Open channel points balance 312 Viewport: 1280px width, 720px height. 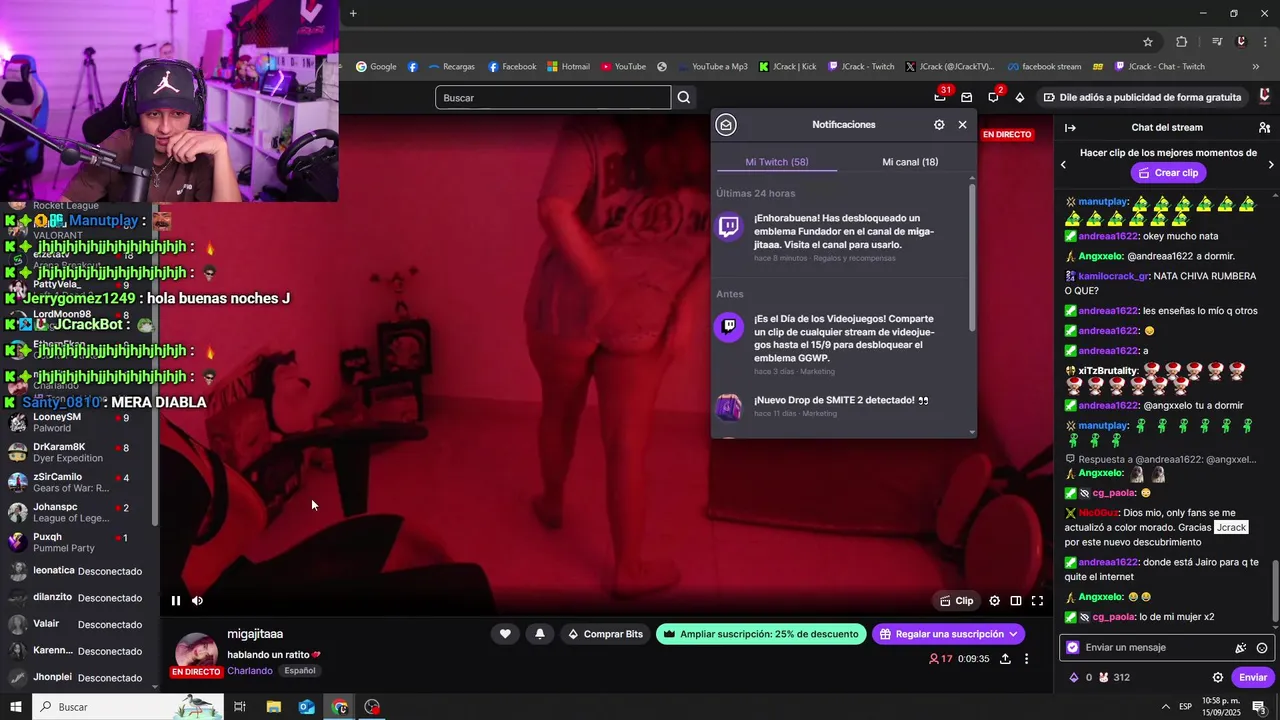[x=1113, y=677]
